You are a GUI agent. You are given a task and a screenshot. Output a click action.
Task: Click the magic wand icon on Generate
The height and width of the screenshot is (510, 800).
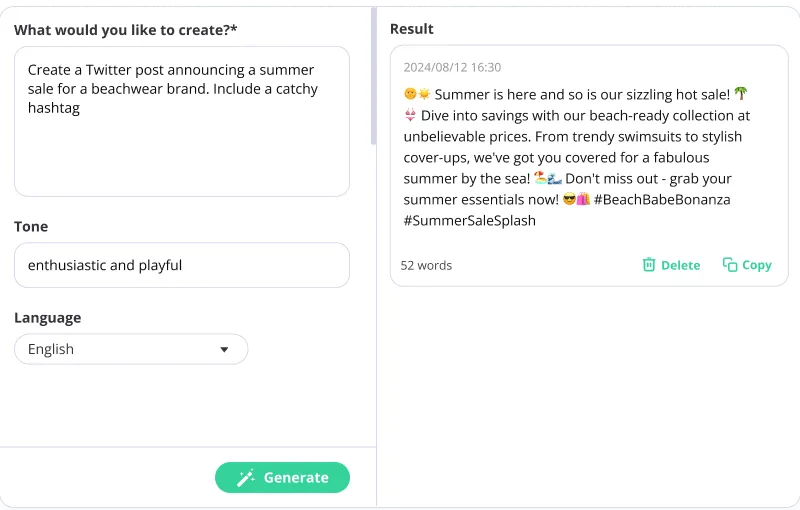coord(245,478)
